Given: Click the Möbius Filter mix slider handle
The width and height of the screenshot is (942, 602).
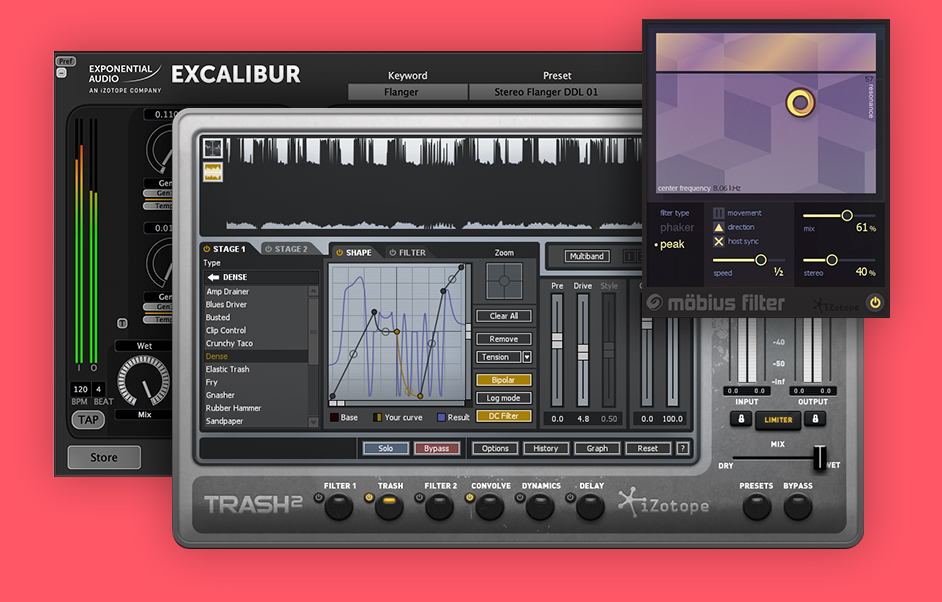Looking at the screenshot, I should point(846,215).
